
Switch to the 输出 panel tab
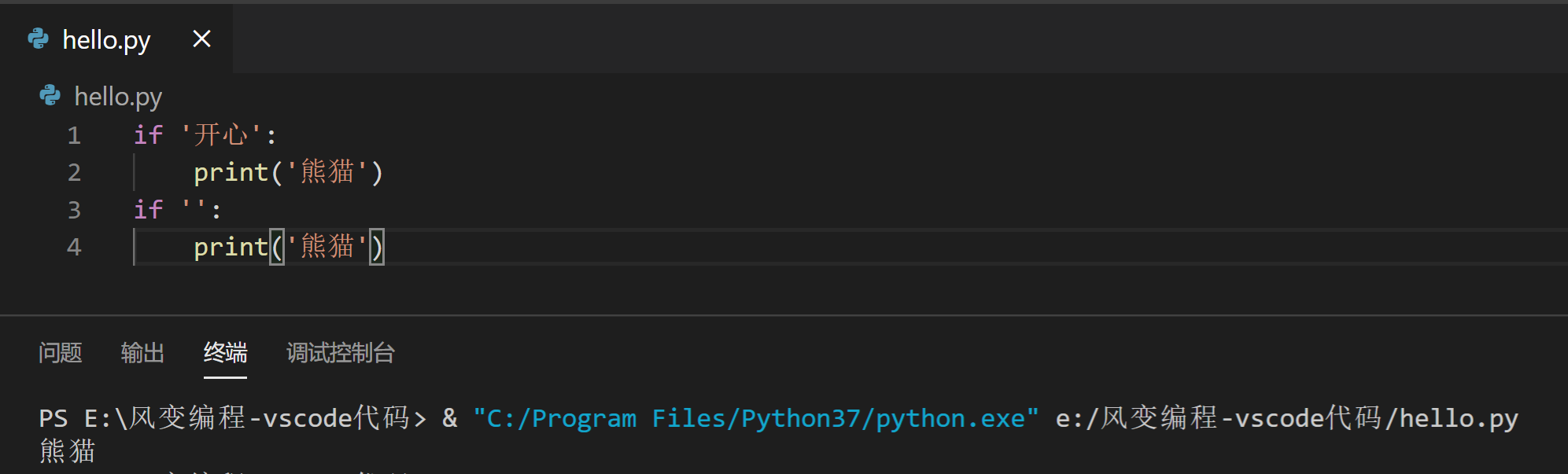tap(142, 352)
